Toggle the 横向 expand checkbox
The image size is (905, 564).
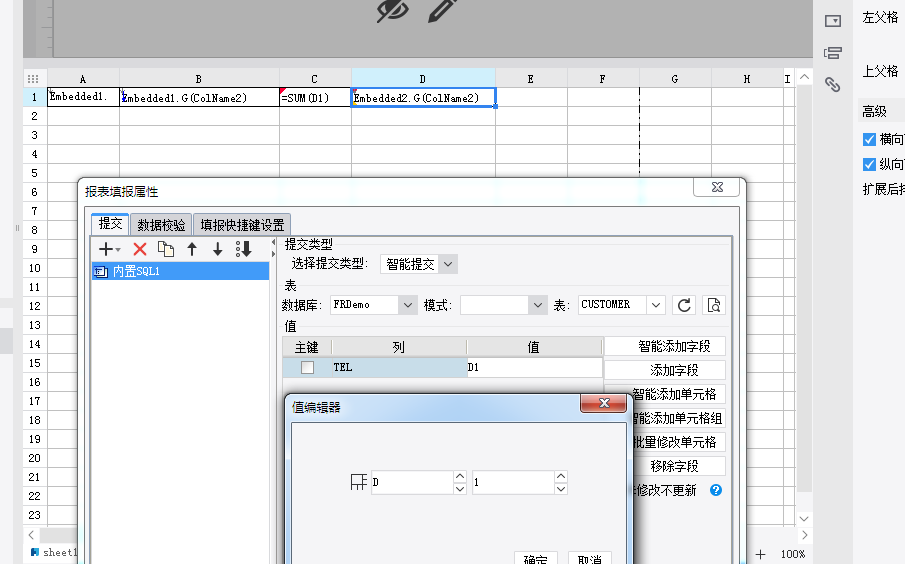[x=869, y=139]
